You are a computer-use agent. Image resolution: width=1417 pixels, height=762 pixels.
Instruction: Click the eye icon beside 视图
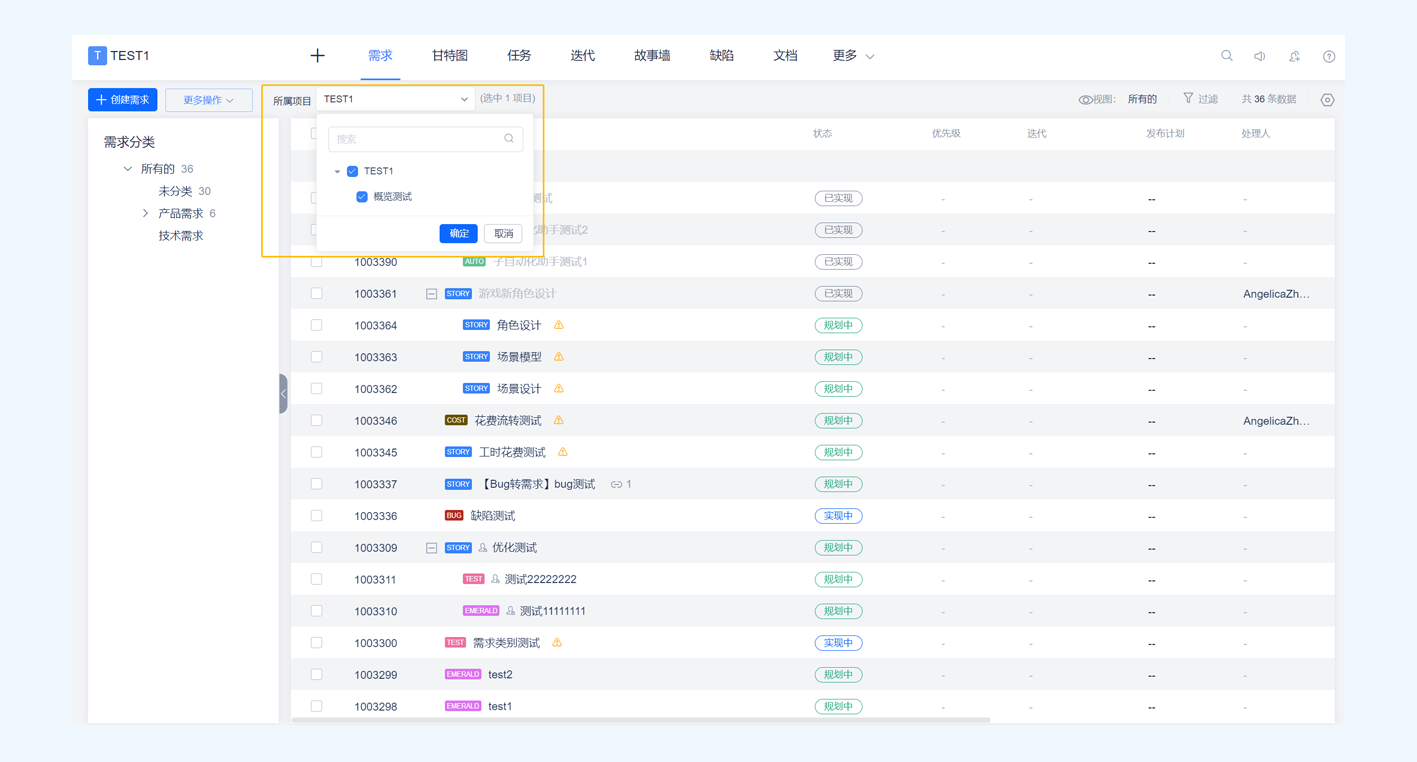(x=1085, y=100)
